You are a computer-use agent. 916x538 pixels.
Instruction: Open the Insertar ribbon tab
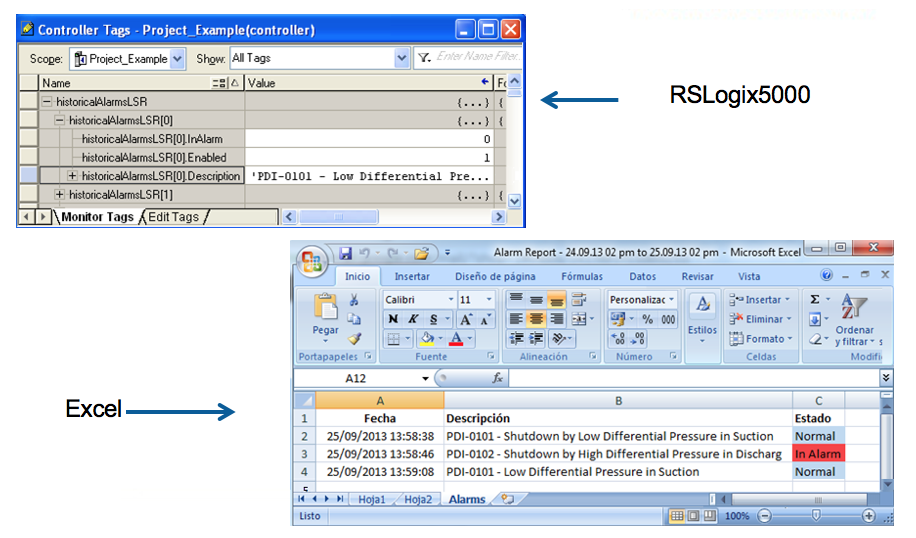click(x=412, y=276)
